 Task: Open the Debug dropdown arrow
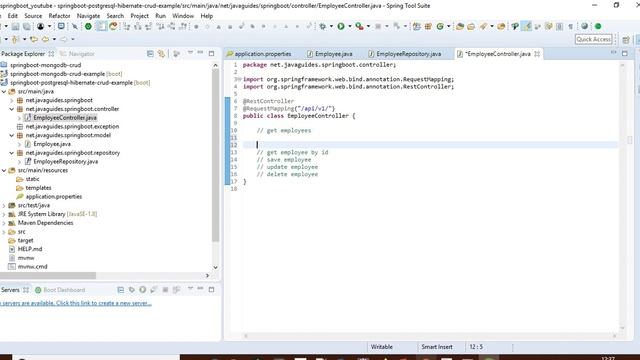click(331, 27)
